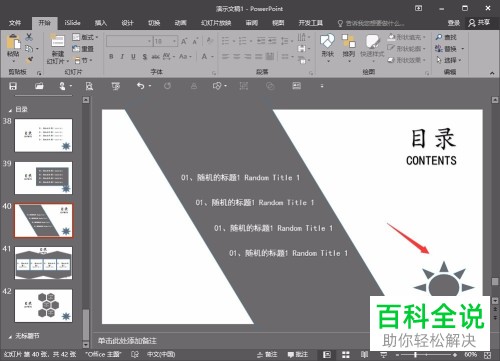Click the Redo icon in quick access toolbar
The image size is (500, 361).
pyautogui.click(x=167, y=86)
